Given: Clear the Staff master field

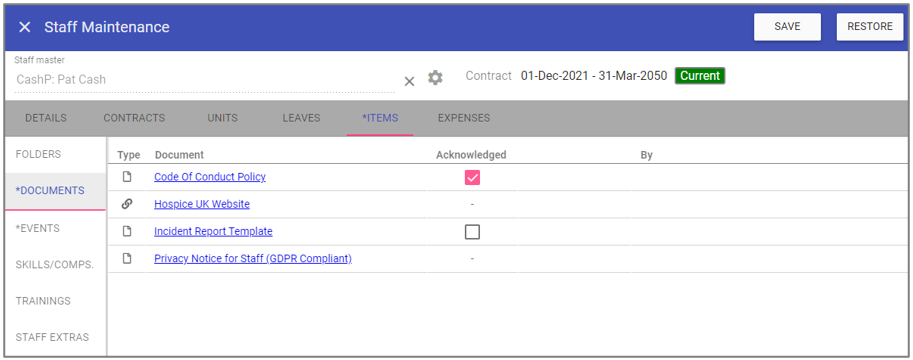Looking at the screenshot, I should tap(409, 82).
